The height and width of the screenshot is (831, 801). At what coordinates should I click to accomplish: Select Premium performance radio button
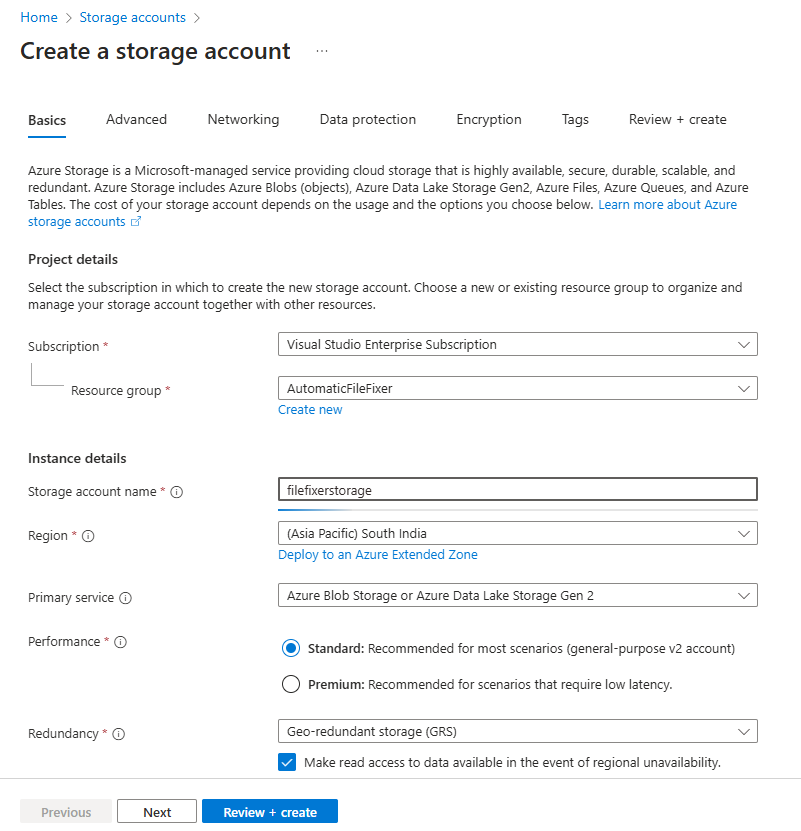[x=291, y=684]
